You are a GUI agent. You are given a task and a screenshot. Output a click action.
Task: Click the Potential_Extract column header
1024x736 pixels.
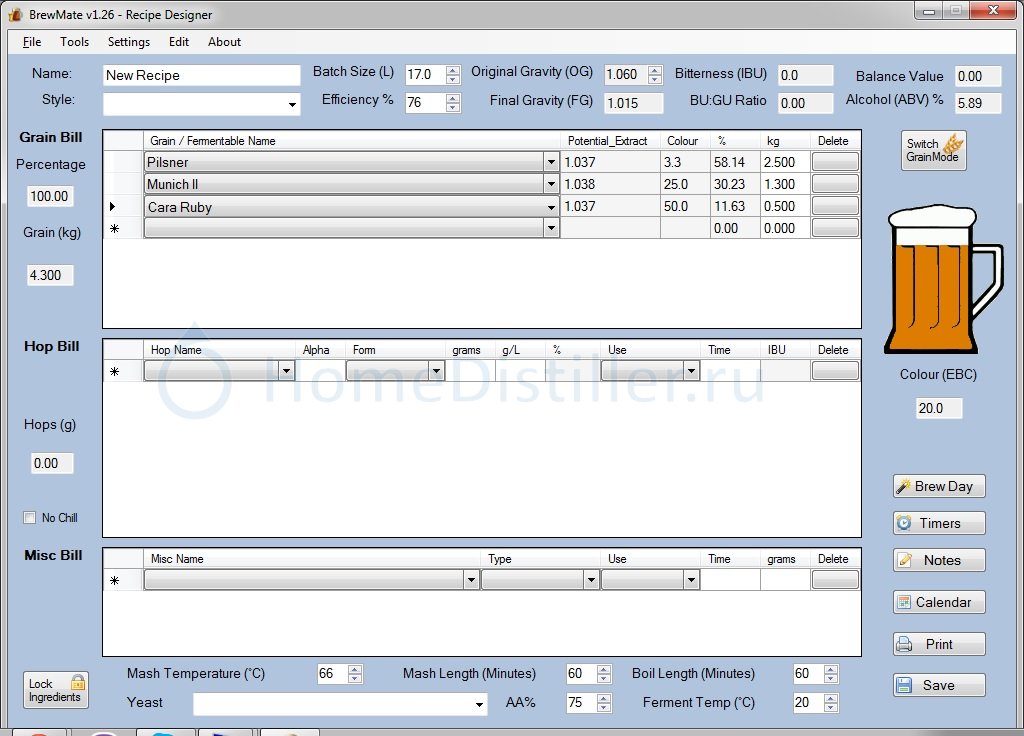pos(610,141)
